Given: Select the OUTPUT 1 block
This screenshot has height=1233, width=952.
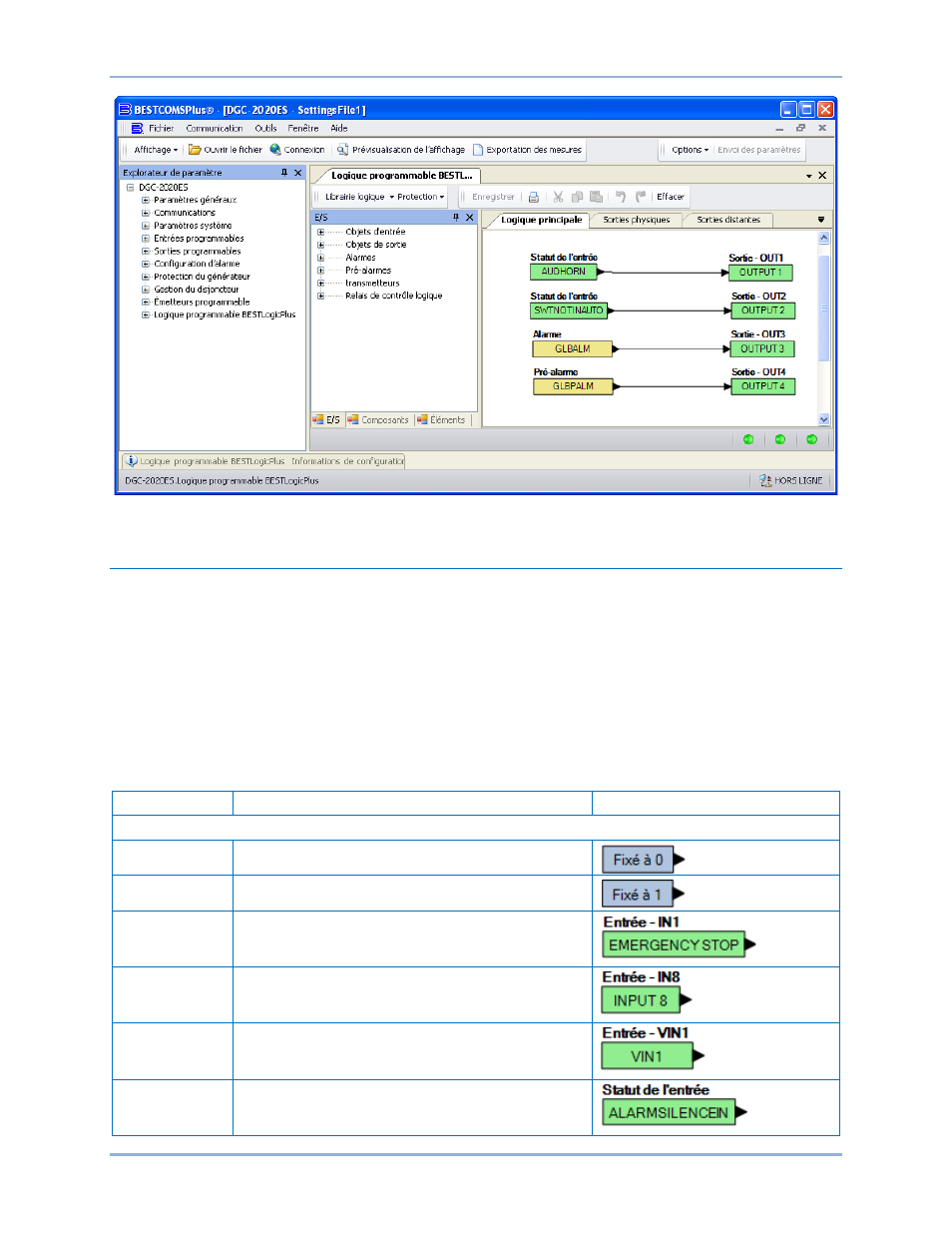Looking at the screenshot, I should tap(761, 273).
